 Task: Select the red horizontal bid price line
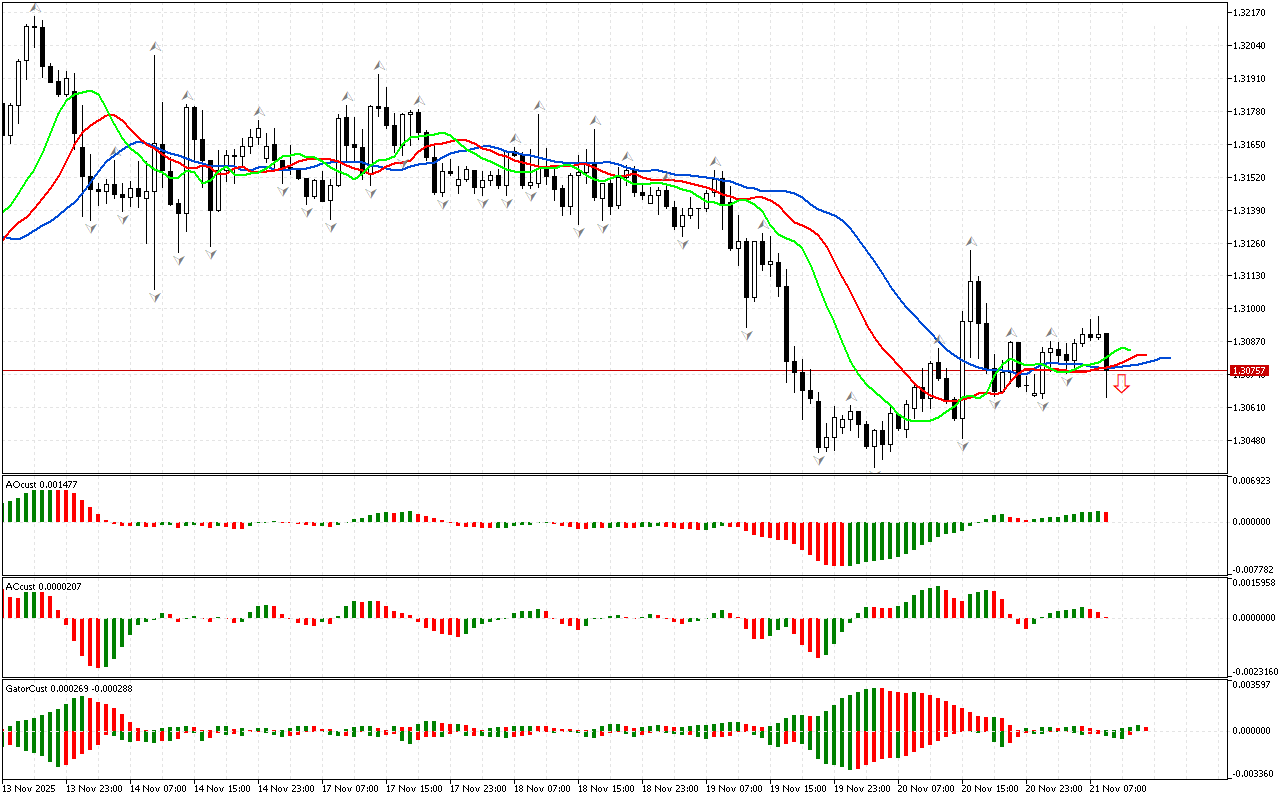[600, 370]
